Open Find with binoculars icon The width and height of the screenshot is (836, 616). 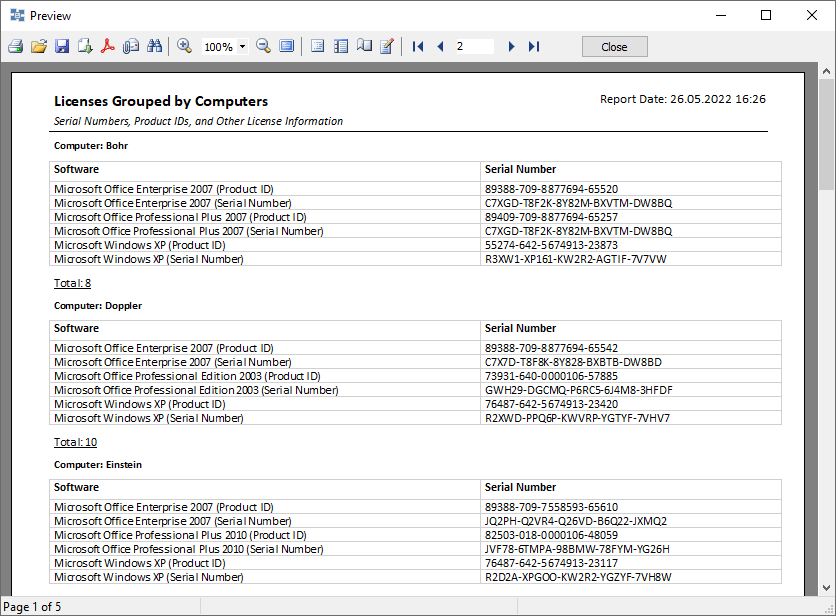[x=154, y=46]
